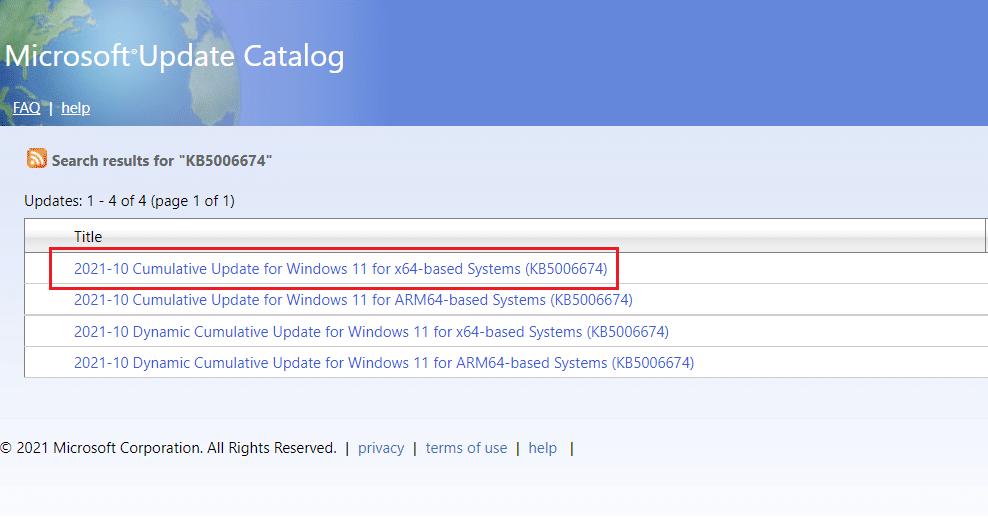
Task: Open Dynamic Cumulative Update for x64-based Systems
Action: tap(371, 331)
